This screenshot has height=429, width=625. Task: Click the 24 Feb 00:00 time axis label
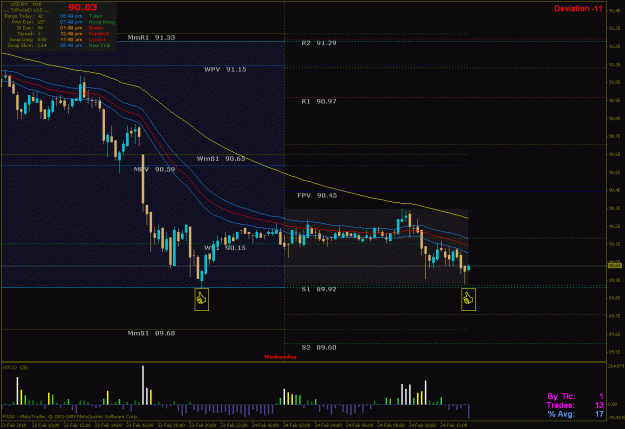pyautogui.click(x=265, y=425)
